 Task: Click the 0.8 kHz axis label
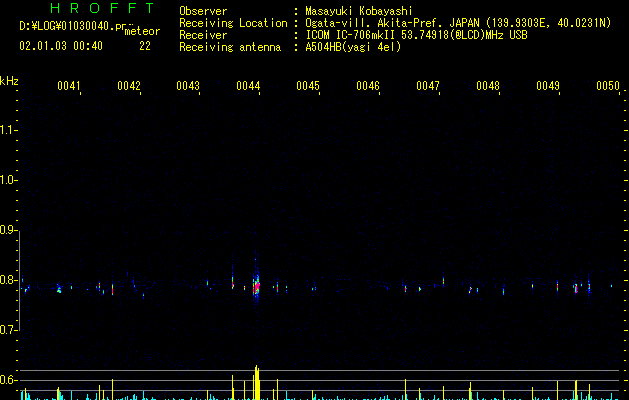pos(9,280)
